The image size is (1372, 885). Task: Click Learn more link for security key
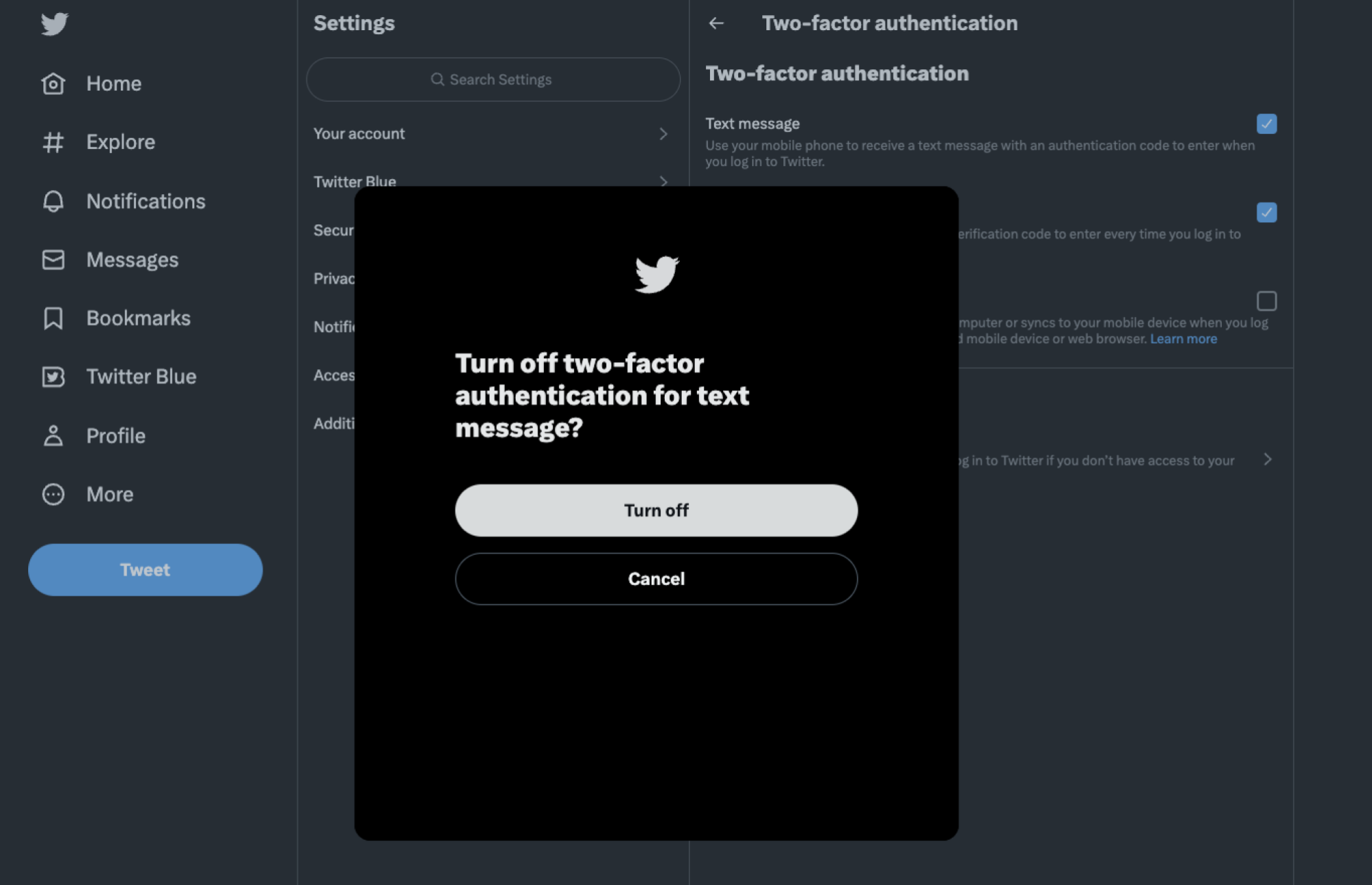(x=1183, y=338)
